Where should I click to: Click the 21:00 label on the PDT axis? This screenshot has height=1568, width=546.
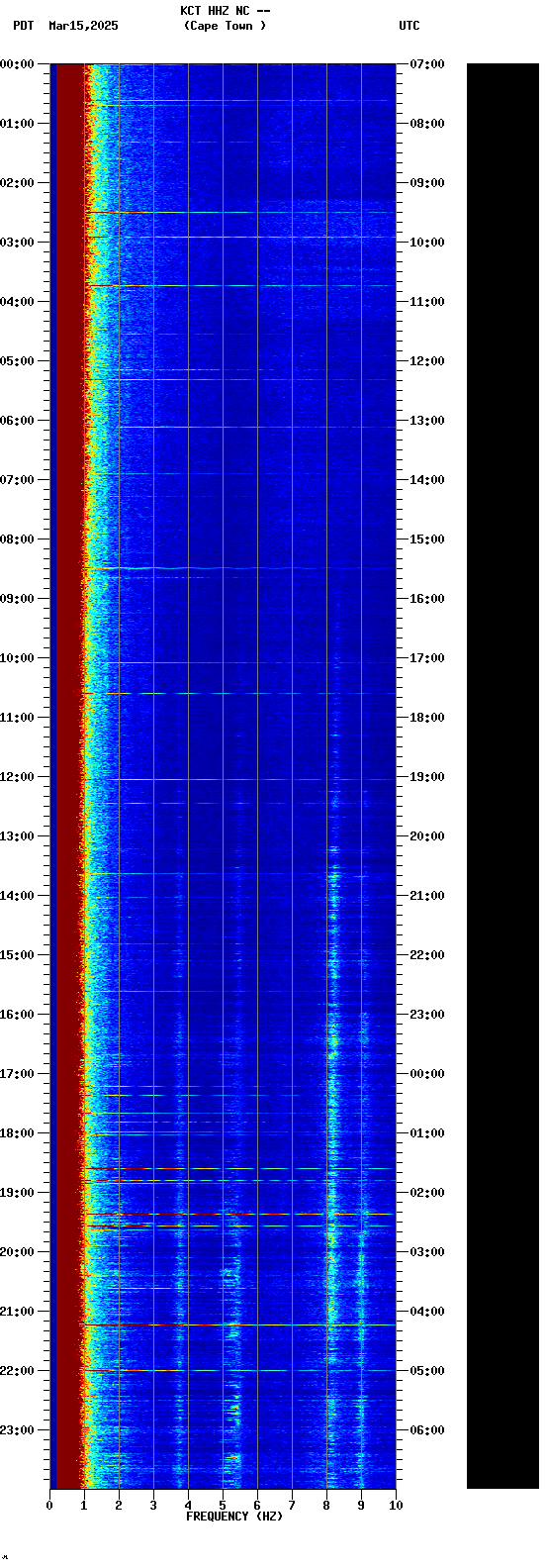click(17, 1312)
